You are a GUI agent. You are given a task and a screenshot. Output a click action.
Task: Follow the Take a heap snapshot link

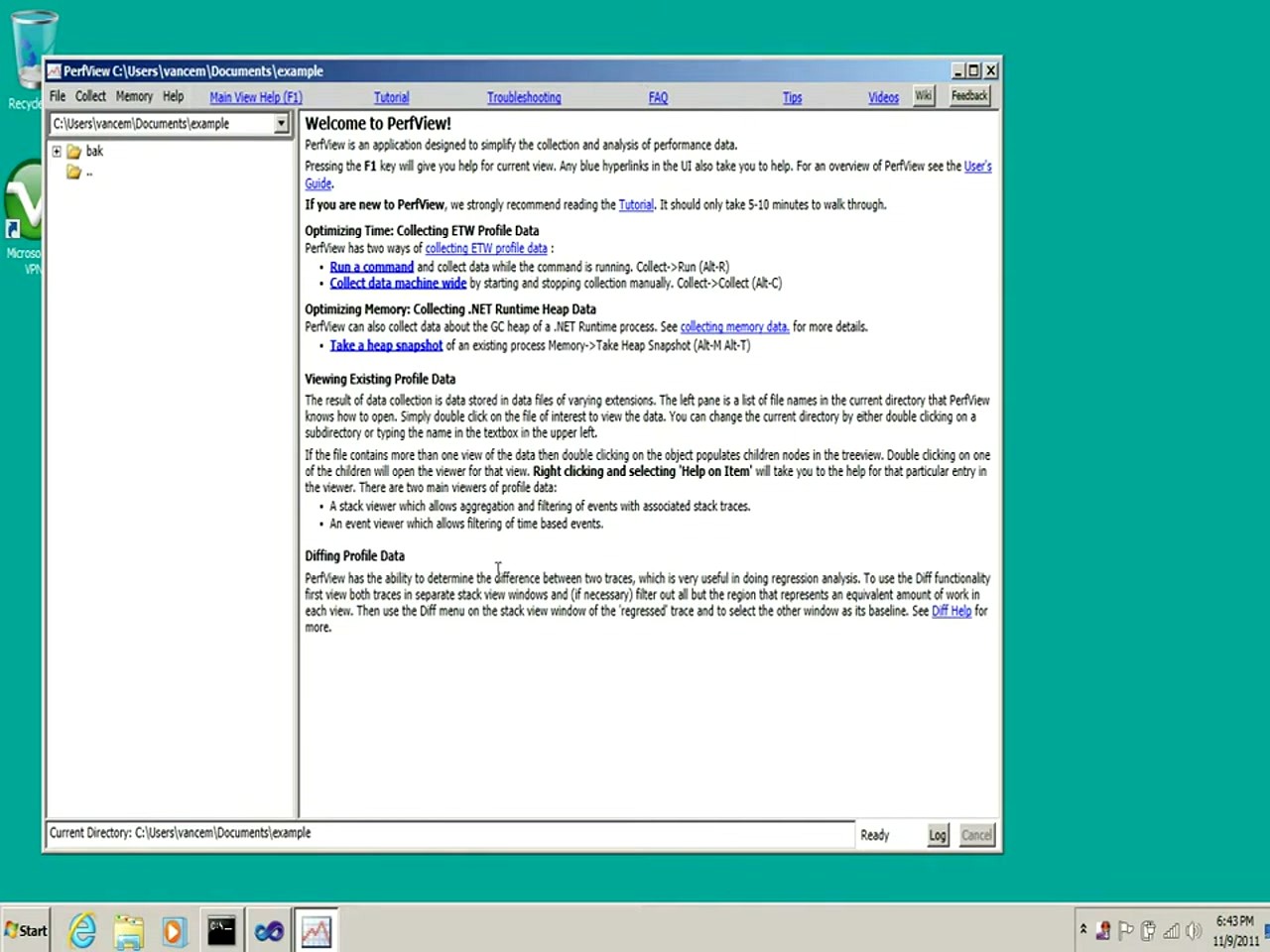(x=386, y=344)
